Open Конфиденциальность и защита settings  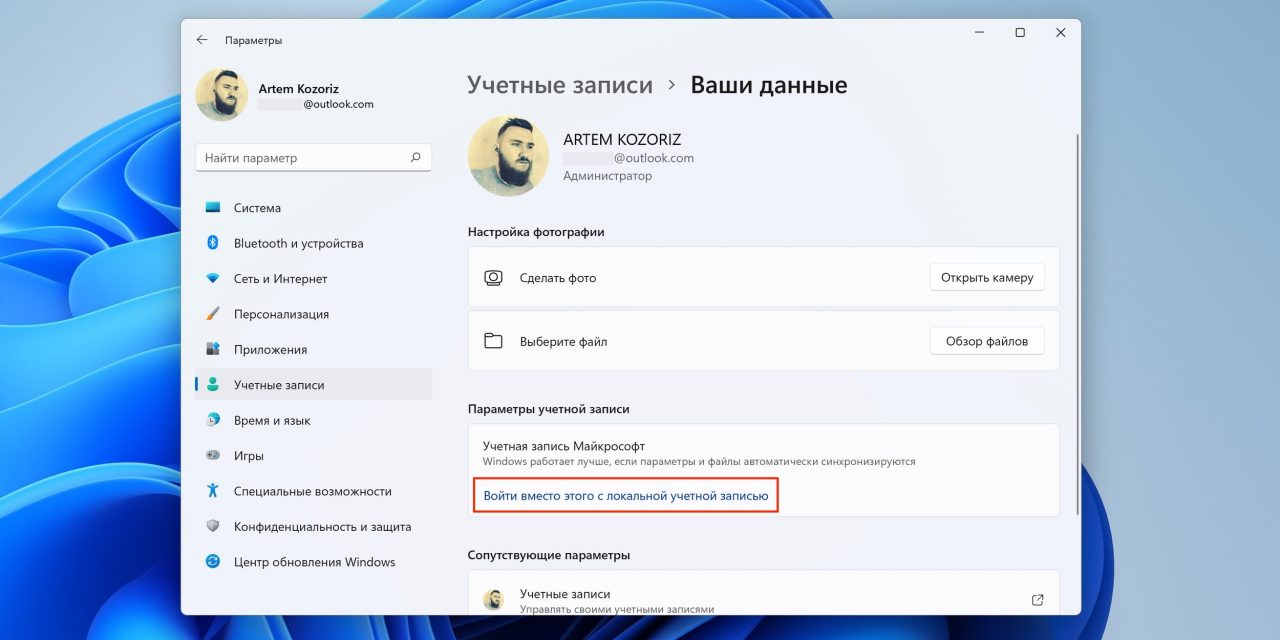click(x=213, y=526)
